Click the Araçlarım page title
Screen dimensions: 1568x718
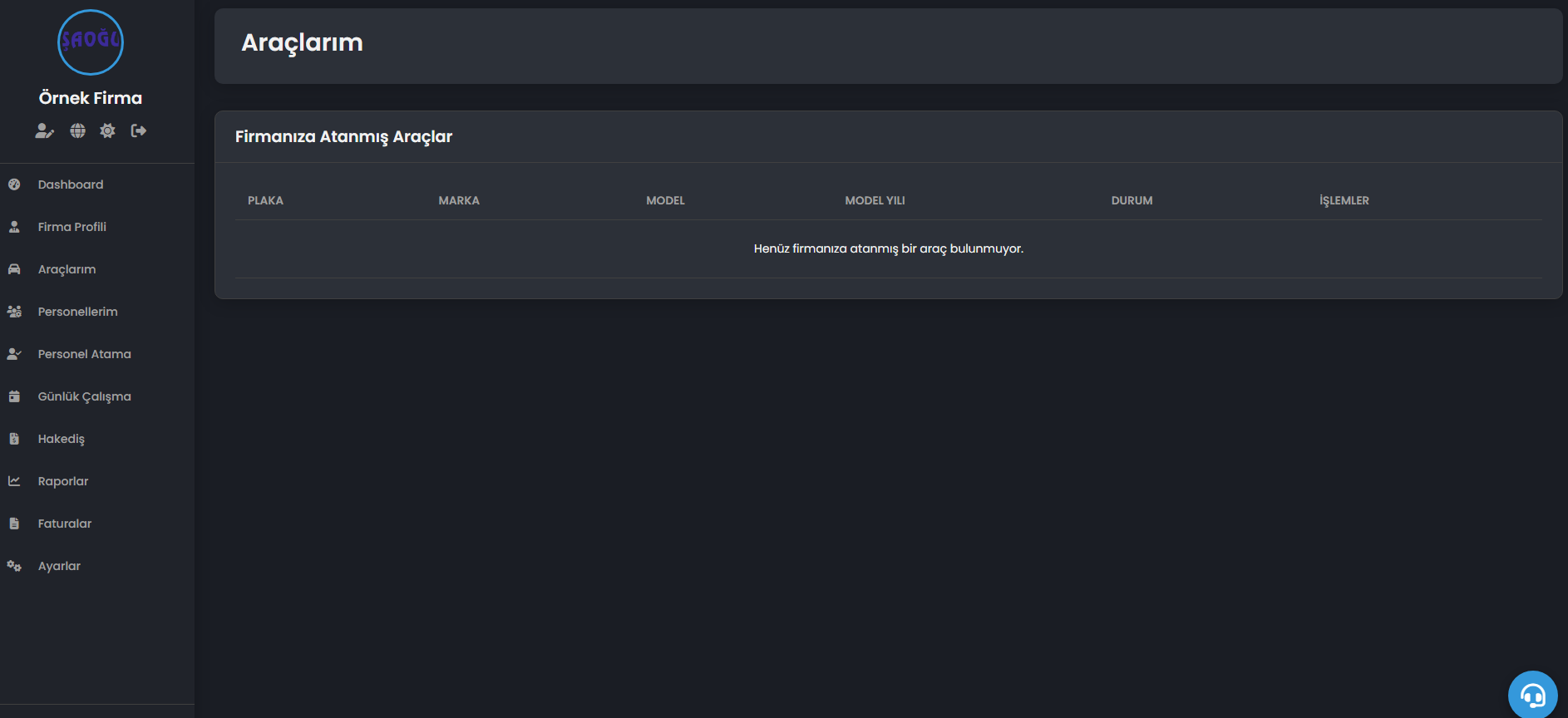tap(302, 43)
